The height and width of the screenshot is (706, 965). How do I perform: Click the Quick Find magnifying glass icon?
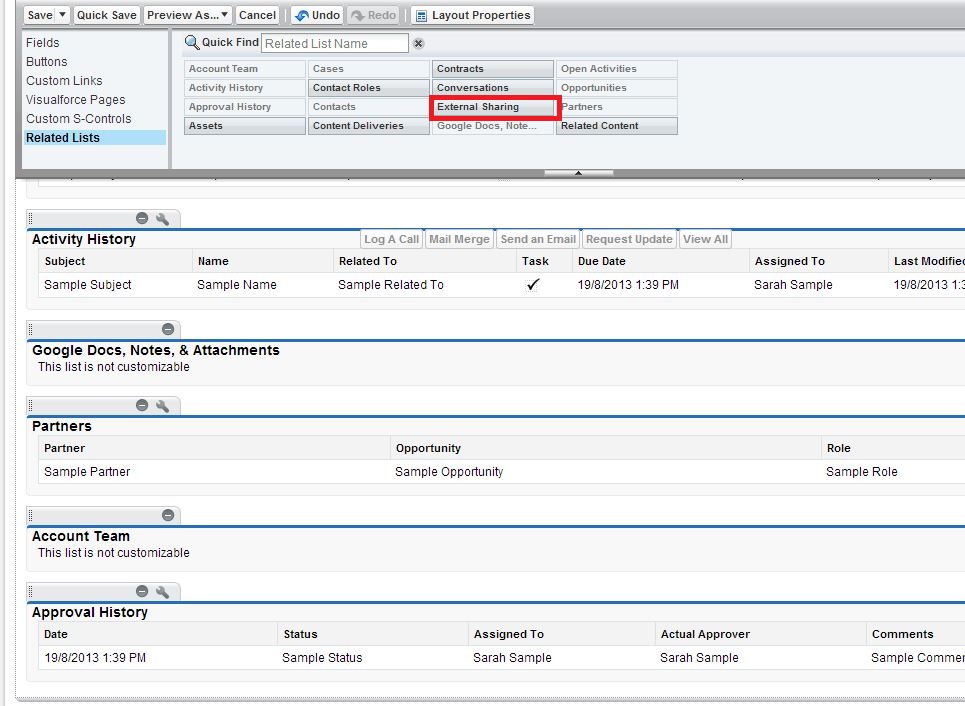(x=189, y=43)
